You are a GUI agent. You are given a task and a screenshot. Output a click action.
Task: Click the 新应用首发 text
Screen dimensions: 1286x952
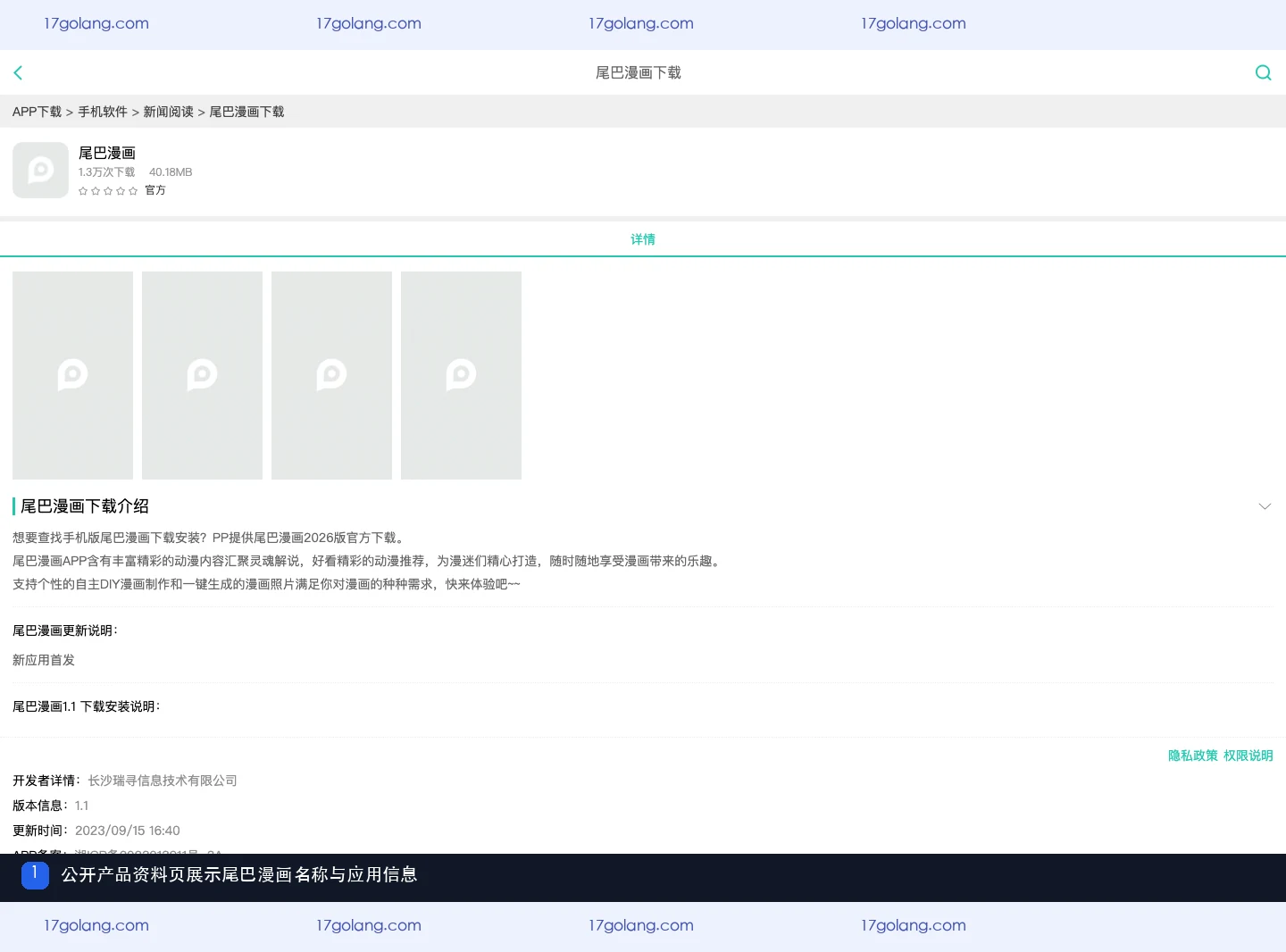pyautogui.click(x=44, y=660)
